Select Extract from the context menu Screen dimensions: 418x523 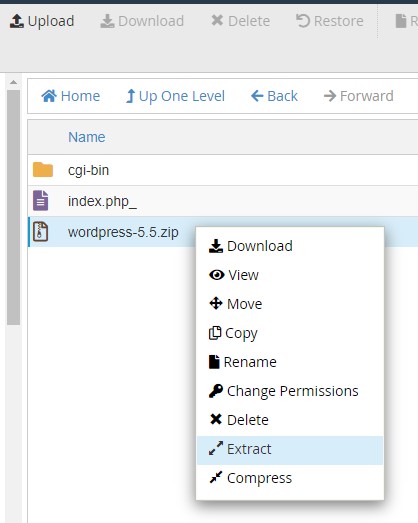(x=290, y=449)
